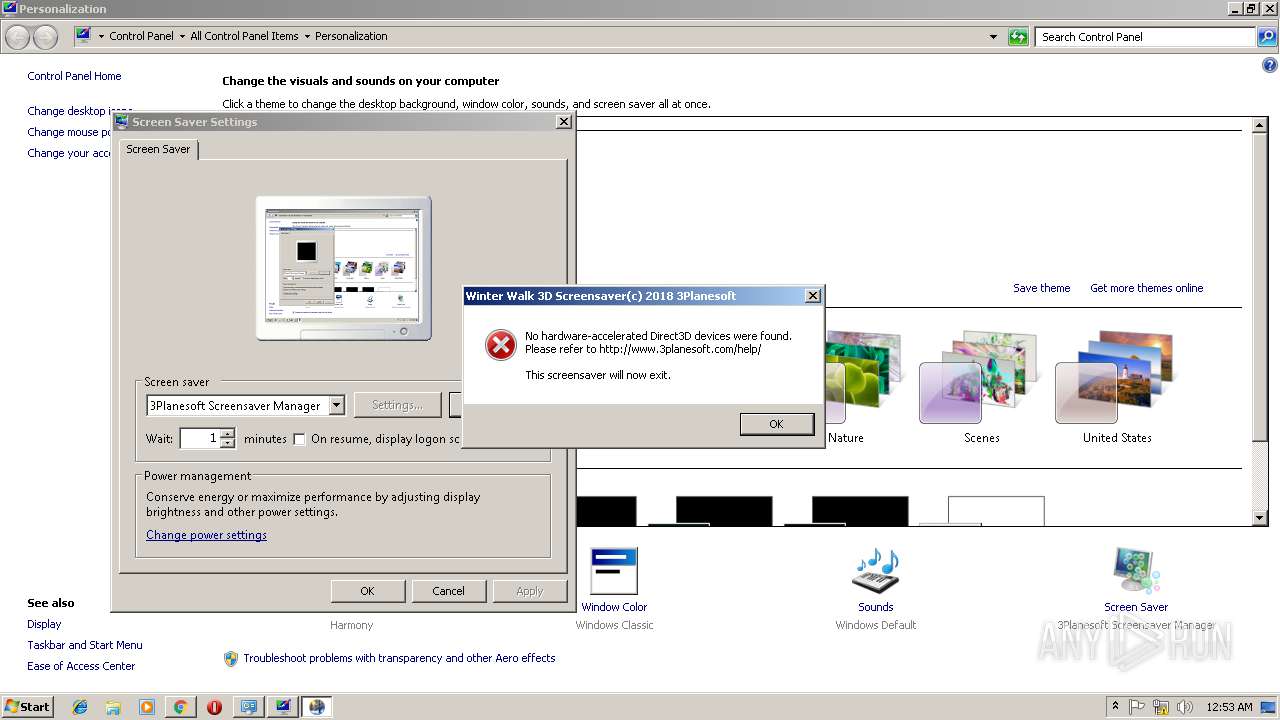Open Windows Media Player from taskbar
1280x720 pixels.
[x=147, y=707]
